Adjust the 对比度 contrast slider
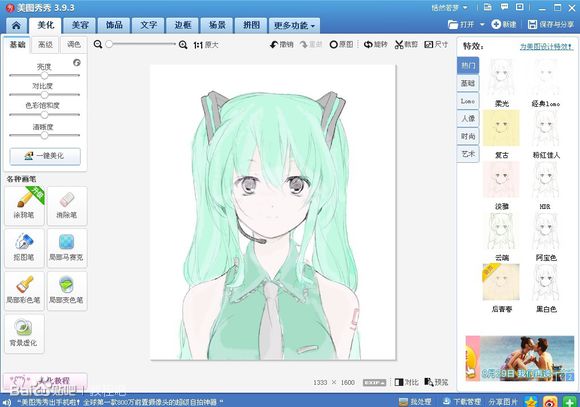Screen dimensions: 580x407 coord(44,95)
